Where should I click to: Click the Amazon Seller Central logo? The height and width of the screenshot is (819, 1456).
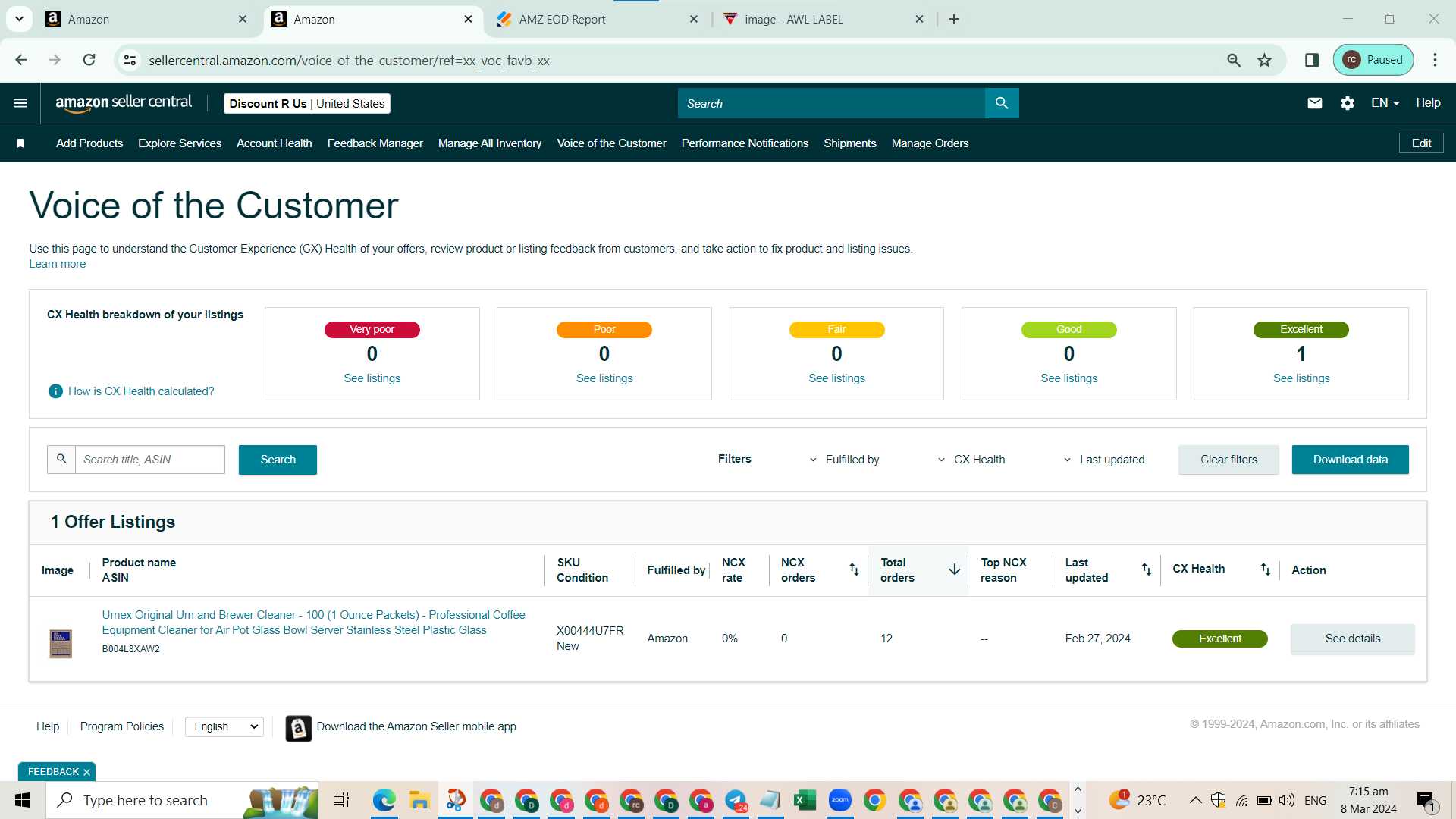tap(124, 103)
